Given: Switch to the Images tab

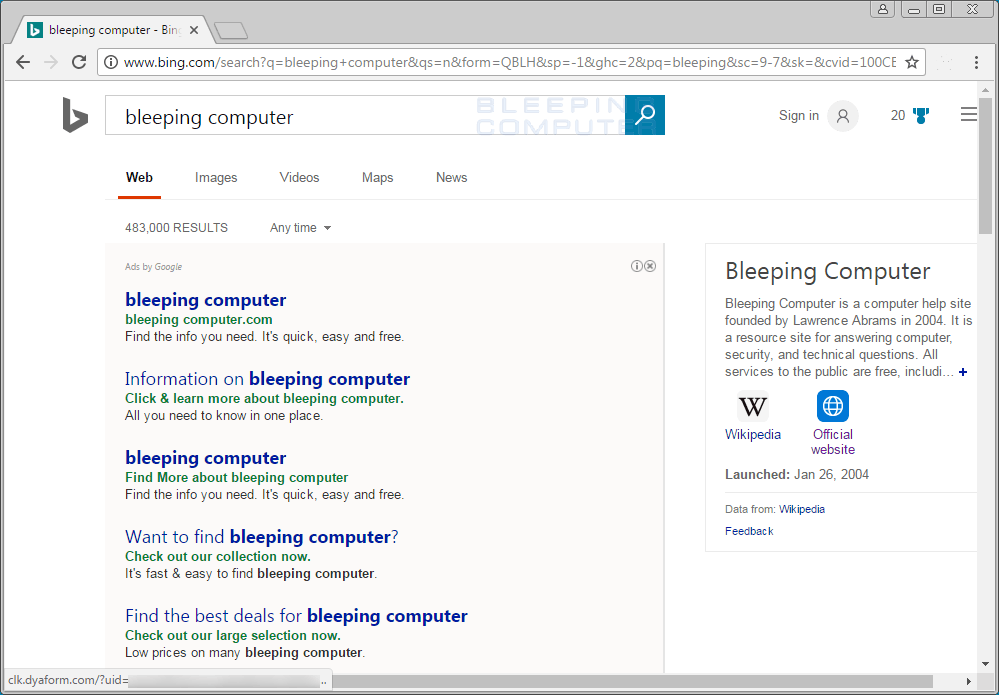Looking at the screenshot, I should (216, 178).
